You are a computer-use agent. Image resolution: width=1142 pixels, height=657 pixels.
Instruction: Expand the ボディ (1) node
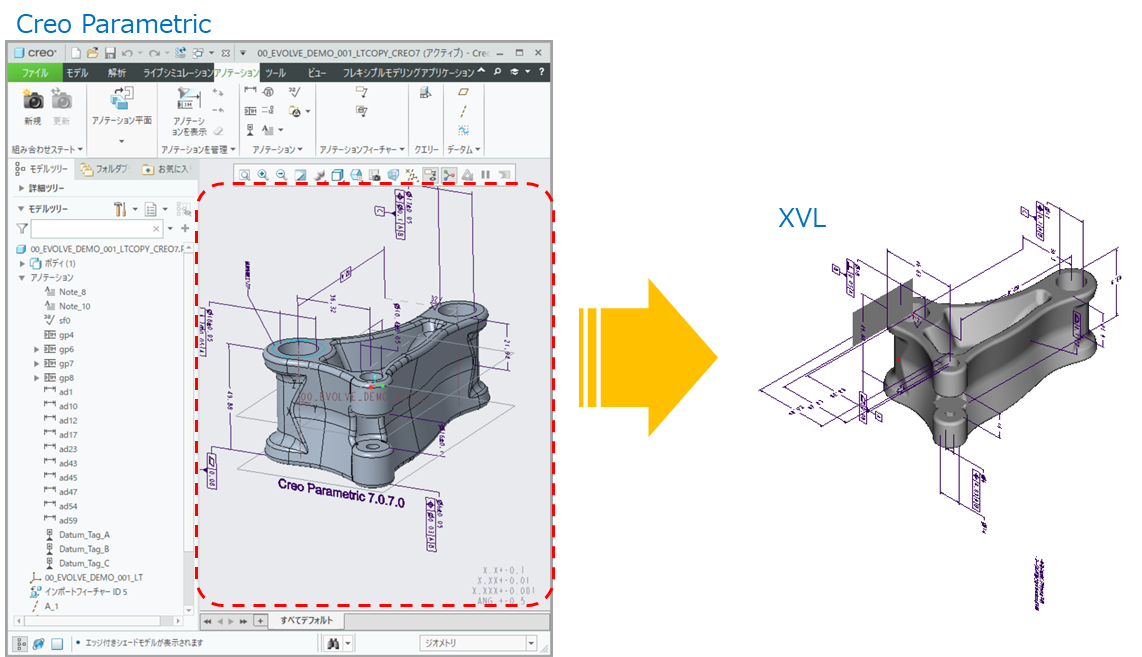point(23,264)
